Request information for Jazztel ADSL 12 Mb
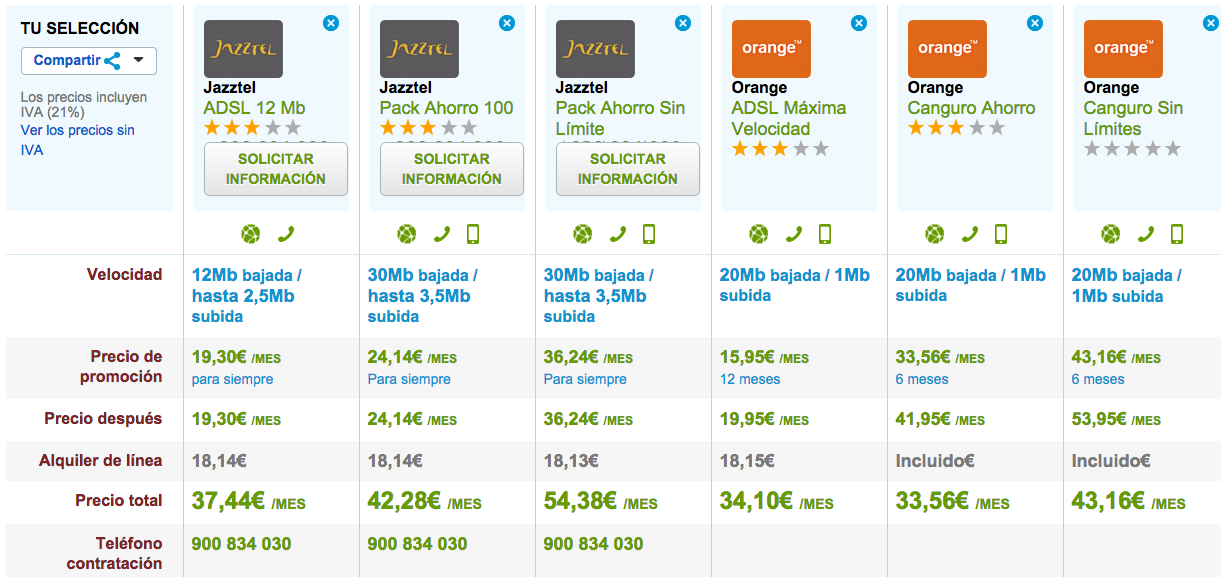This screenshot has width=1221, height=577. (276, 169)
